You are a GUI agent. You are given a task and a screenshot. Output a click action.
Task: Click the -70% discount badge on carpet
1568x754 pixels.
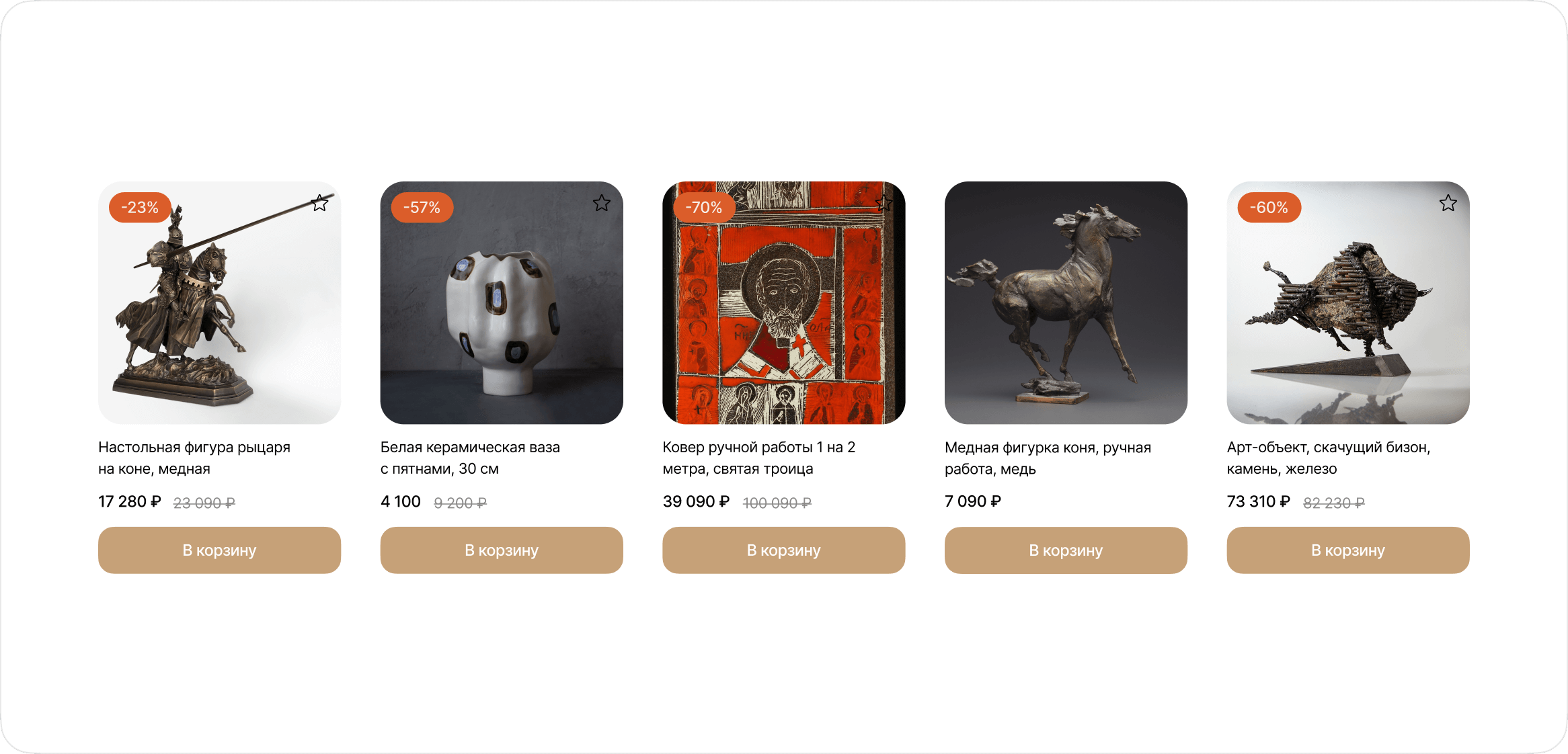tap(704, 208)
